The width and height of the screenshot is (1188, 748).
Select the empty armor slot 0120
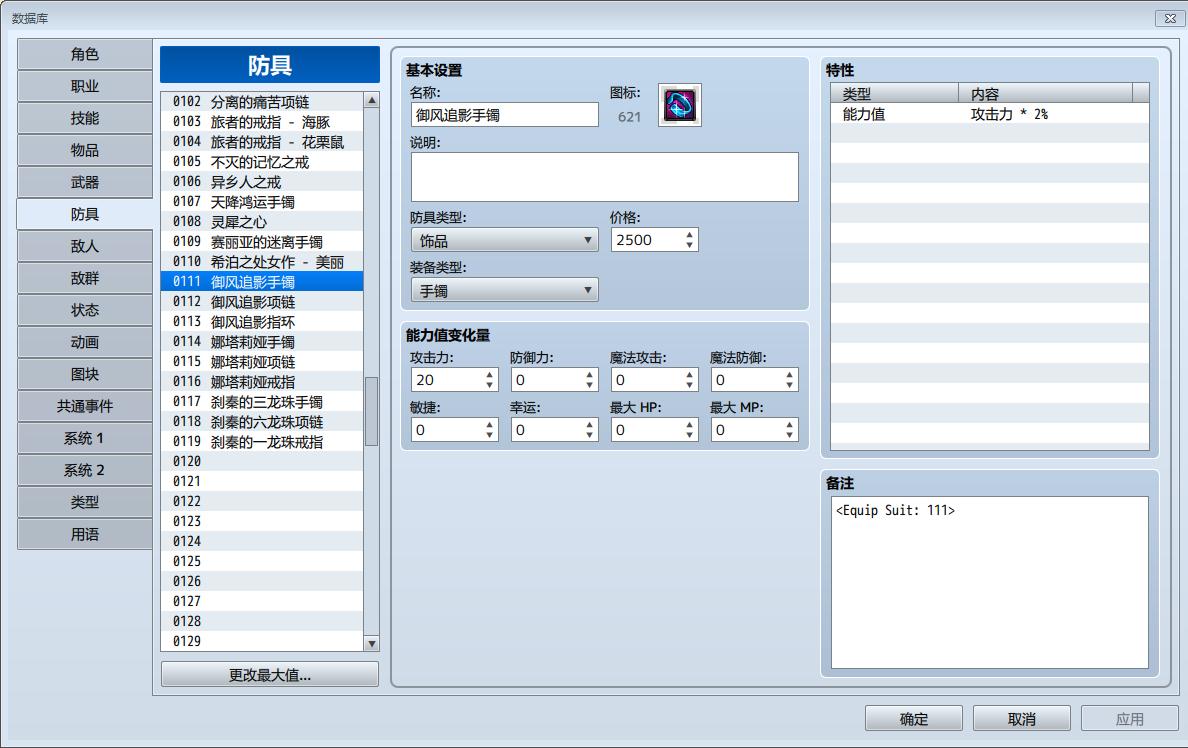pos(262,462)
